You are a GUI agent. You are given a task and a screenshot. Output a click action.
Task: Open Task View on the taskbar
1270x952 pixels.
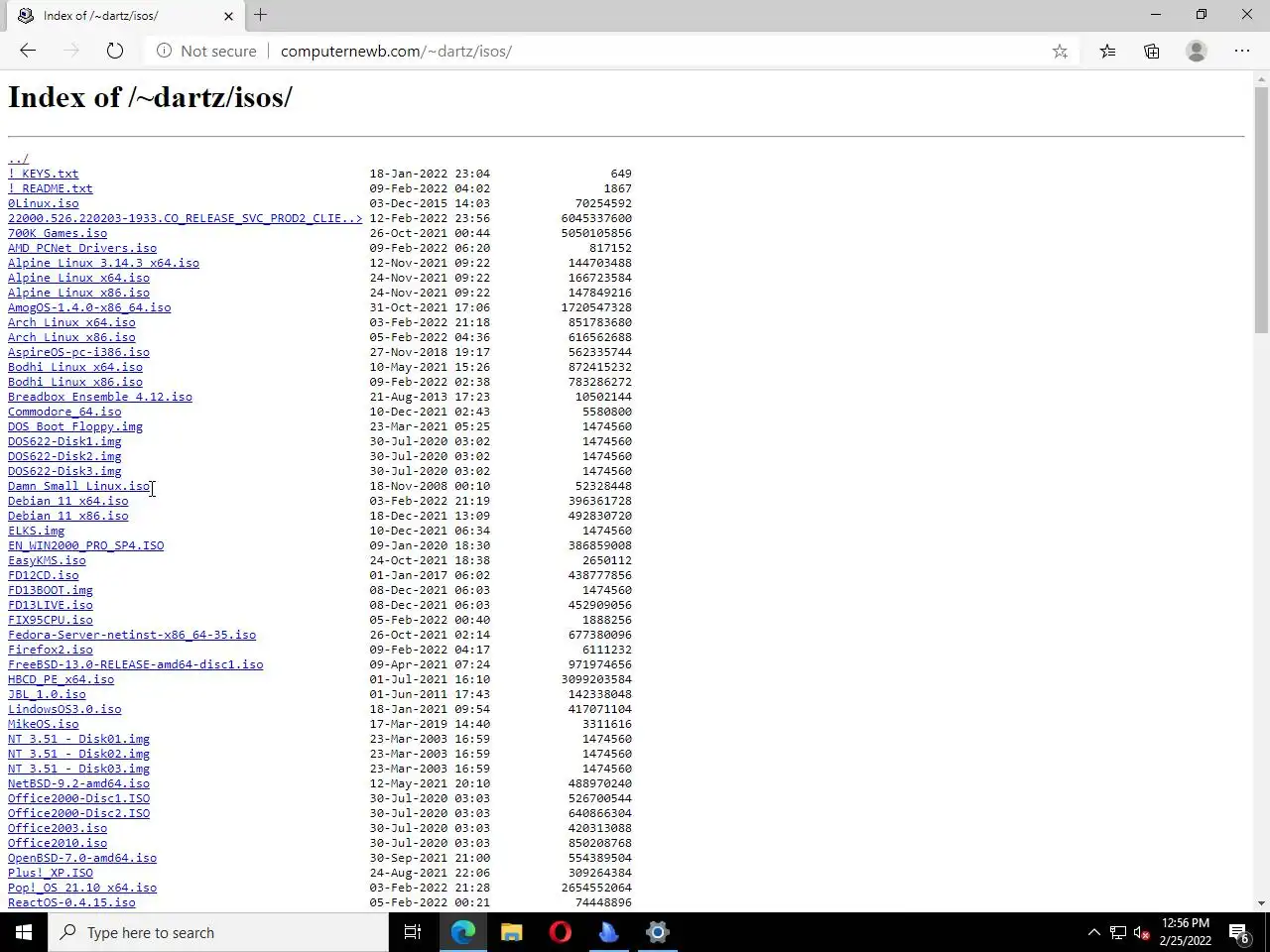pyautogui.click(x=413, y=932)
